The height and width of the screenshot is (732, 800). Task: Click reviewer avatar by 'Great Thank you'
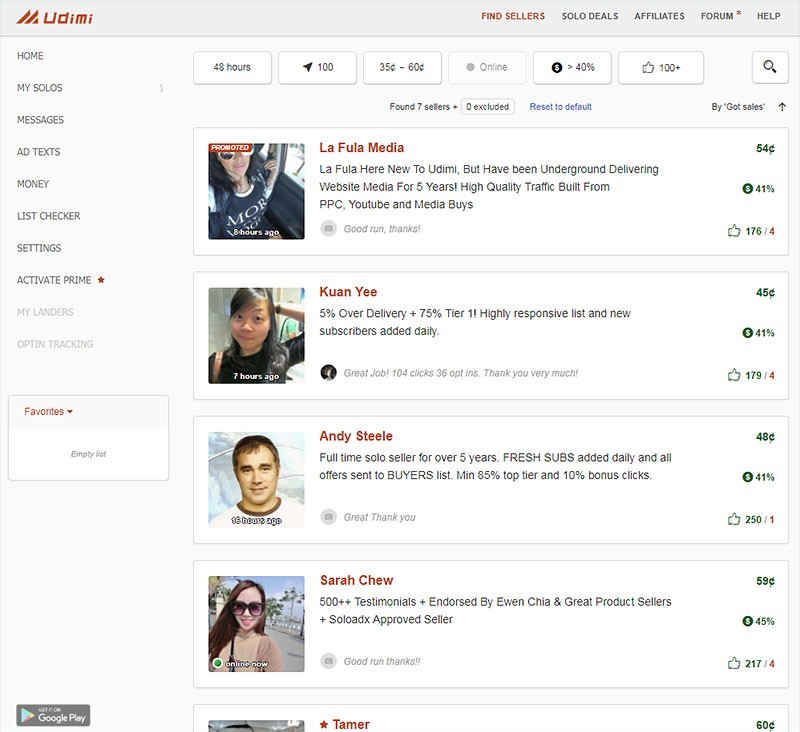click(x=329, y=517)
